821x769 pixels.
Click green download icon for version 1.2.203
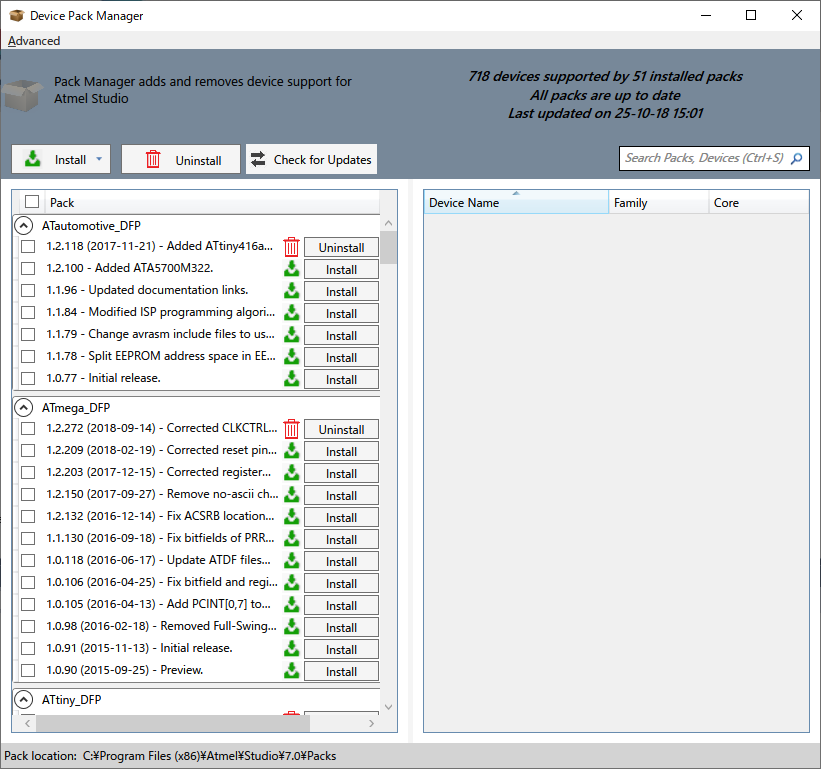(x=291, y=473)
